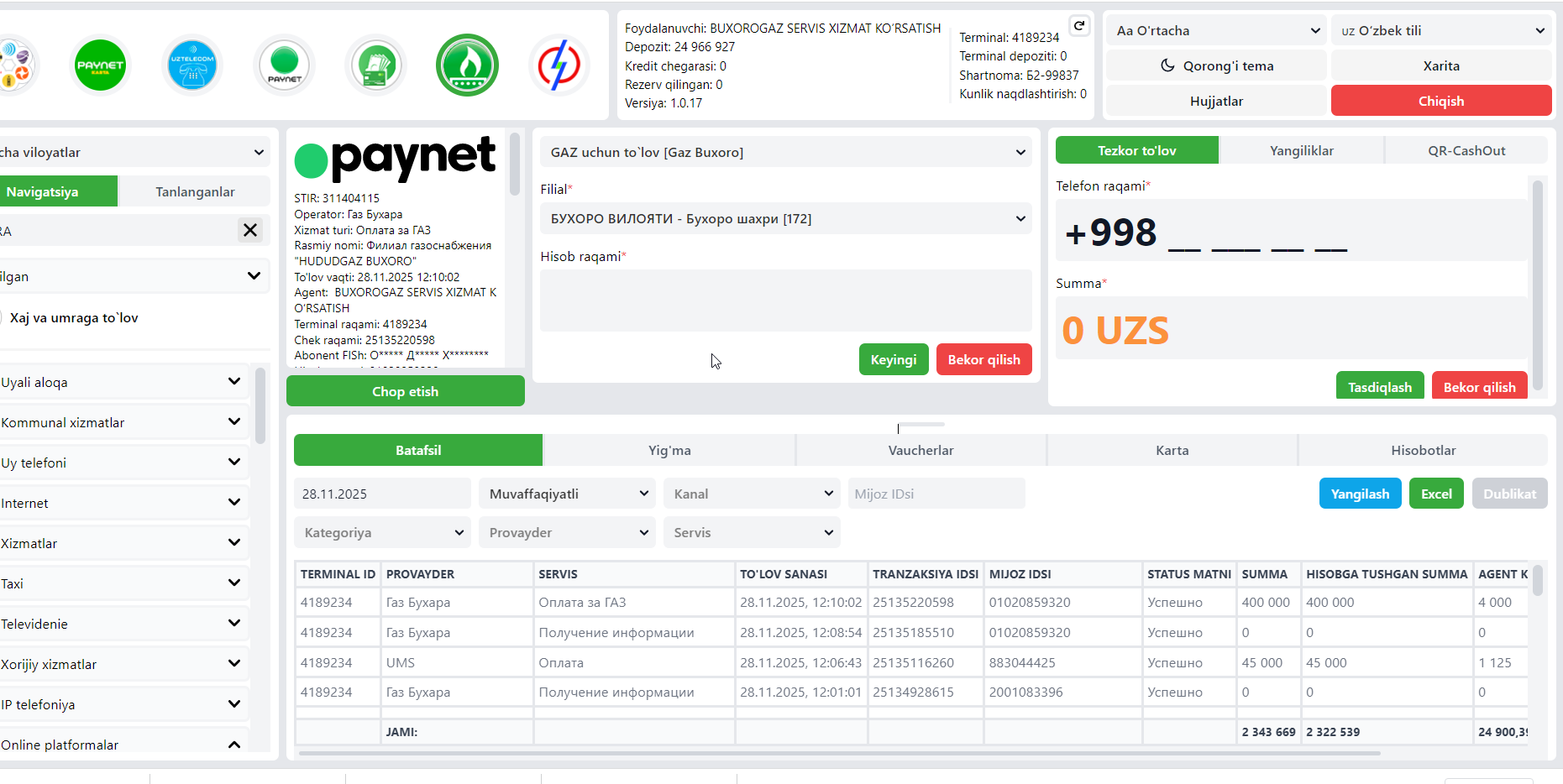
Task: Open the Muvaffaqiyatli status filter dropdown
Action: click(567, 494)
